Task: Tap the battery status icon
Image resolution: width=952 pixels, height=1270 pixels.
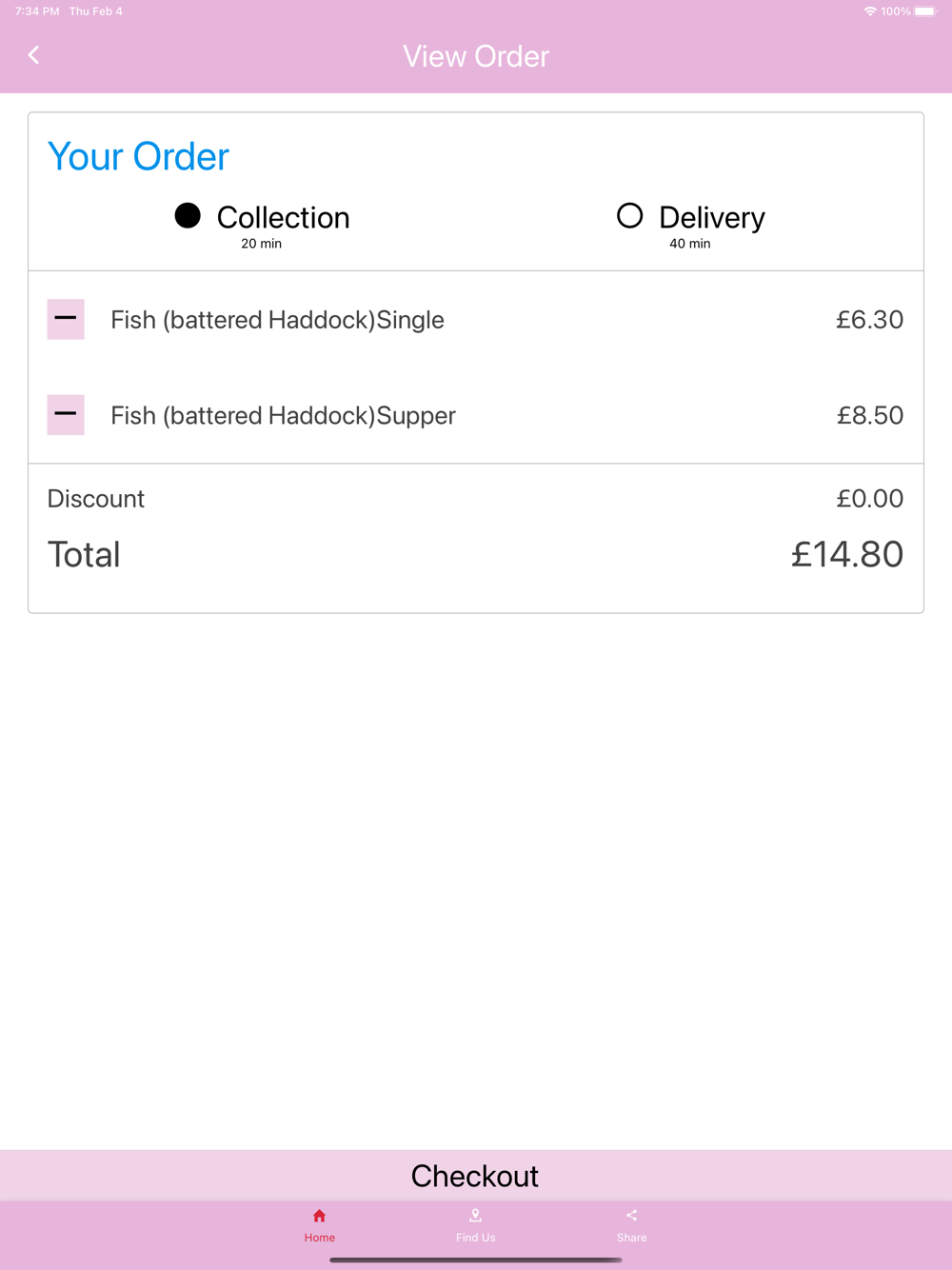Action: [924, 11]
